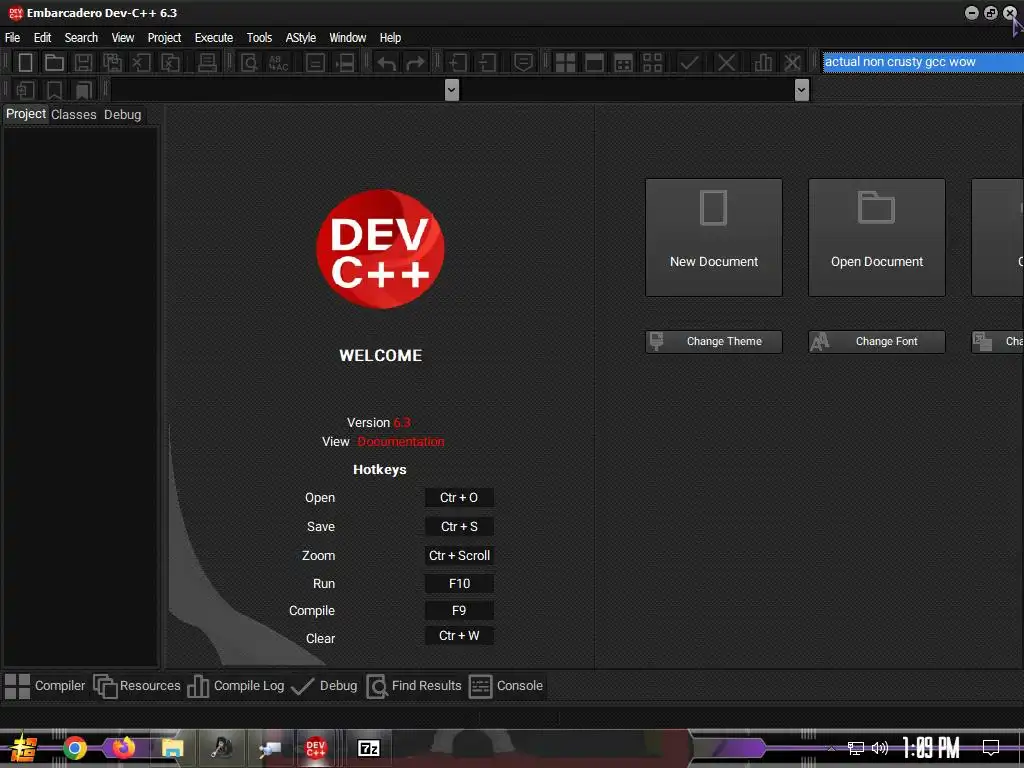1024x768 pixels.
Task: Click the volume speaker tray icon
Action: (x=880, y=748)
